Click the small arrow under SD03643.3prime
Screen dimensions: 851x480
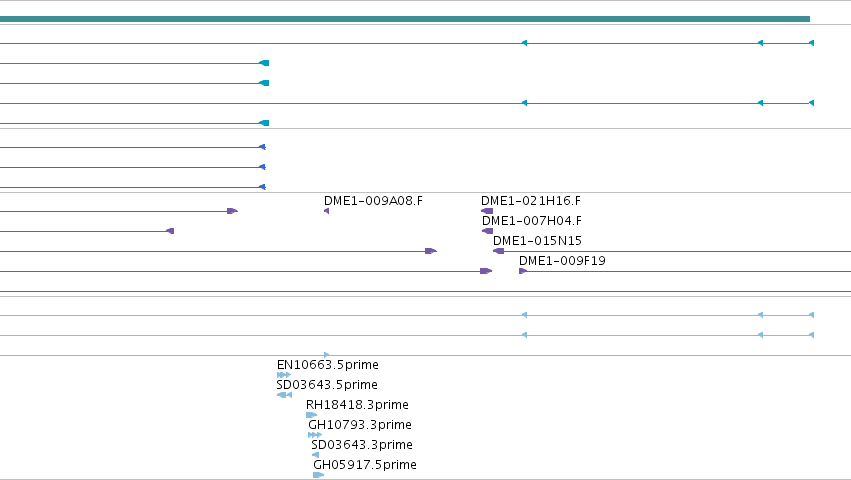(x=315, y=455)
